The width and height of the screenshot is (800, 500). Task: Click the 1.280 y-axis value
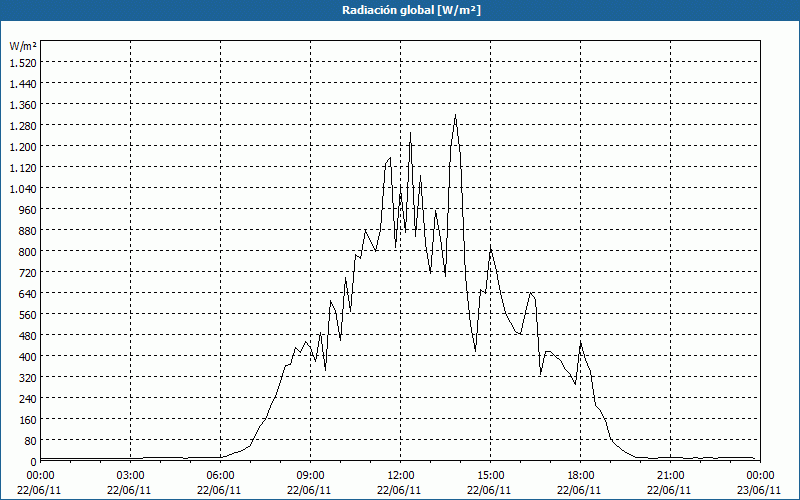(x=23, y=126)
